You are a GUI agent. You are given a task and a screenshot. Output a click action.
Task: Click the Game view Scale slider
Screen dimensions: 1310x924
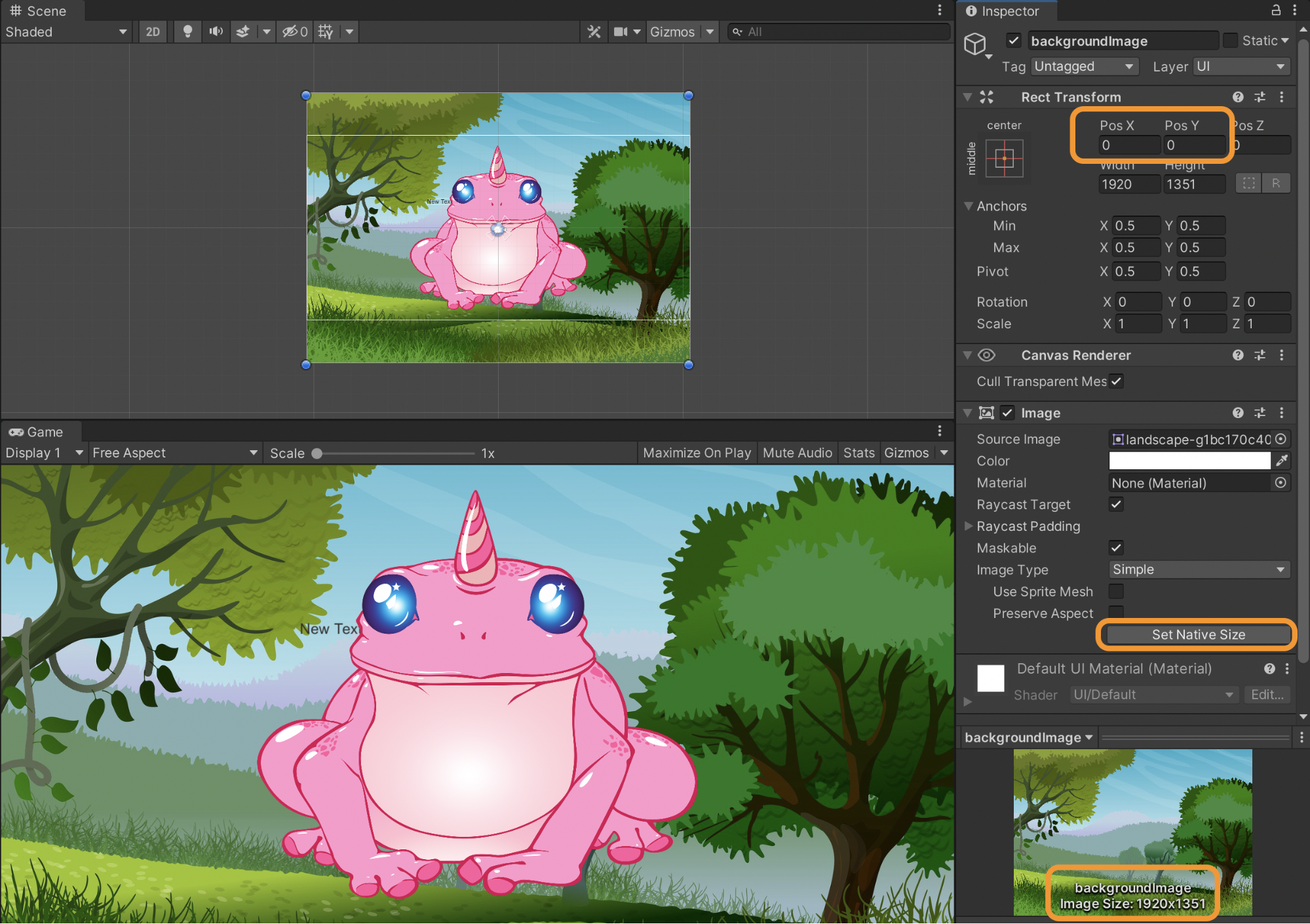(x=393, y=453)
